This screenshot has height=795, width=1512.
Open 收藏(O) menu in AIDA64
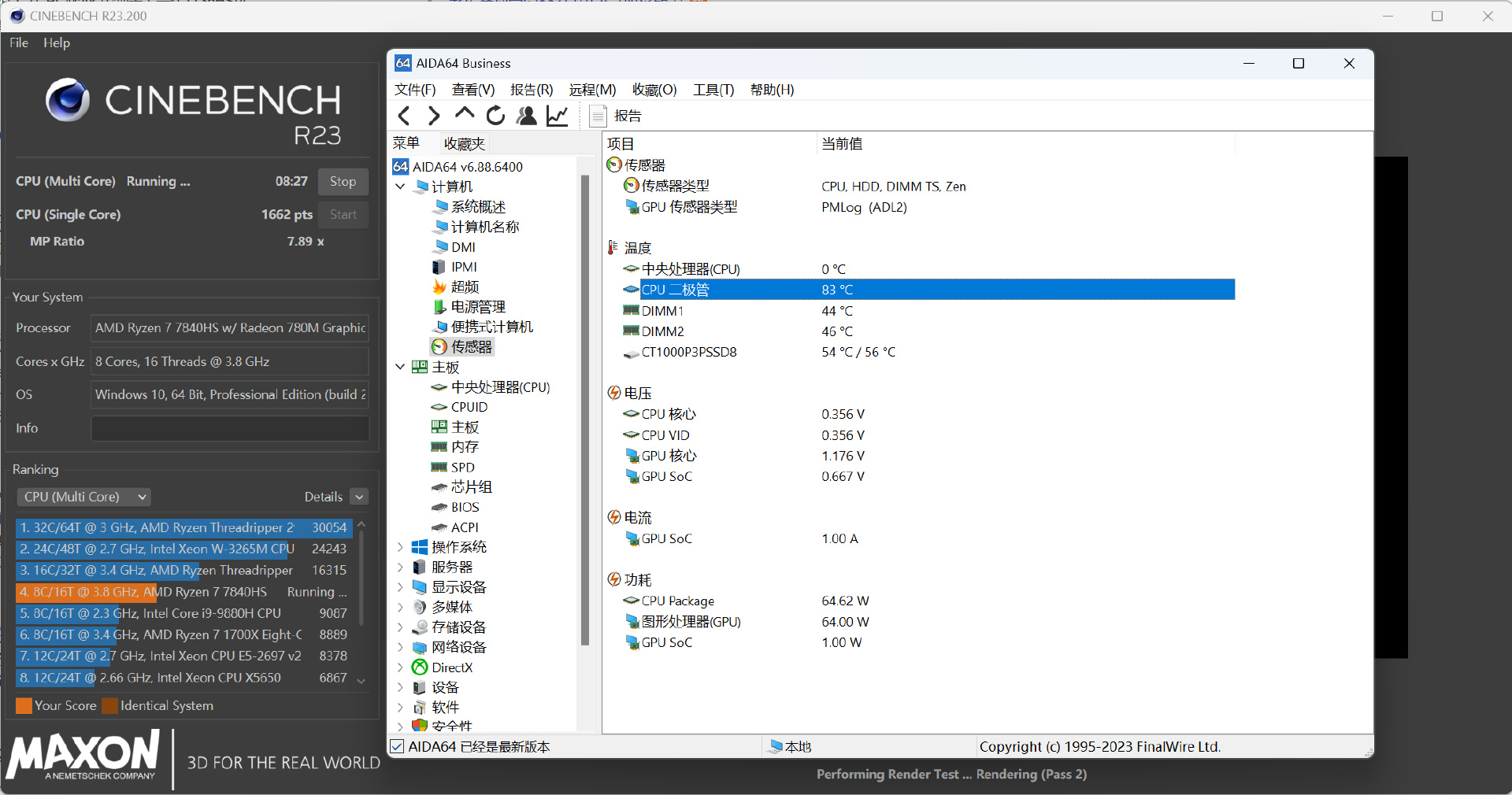point(654,90)
